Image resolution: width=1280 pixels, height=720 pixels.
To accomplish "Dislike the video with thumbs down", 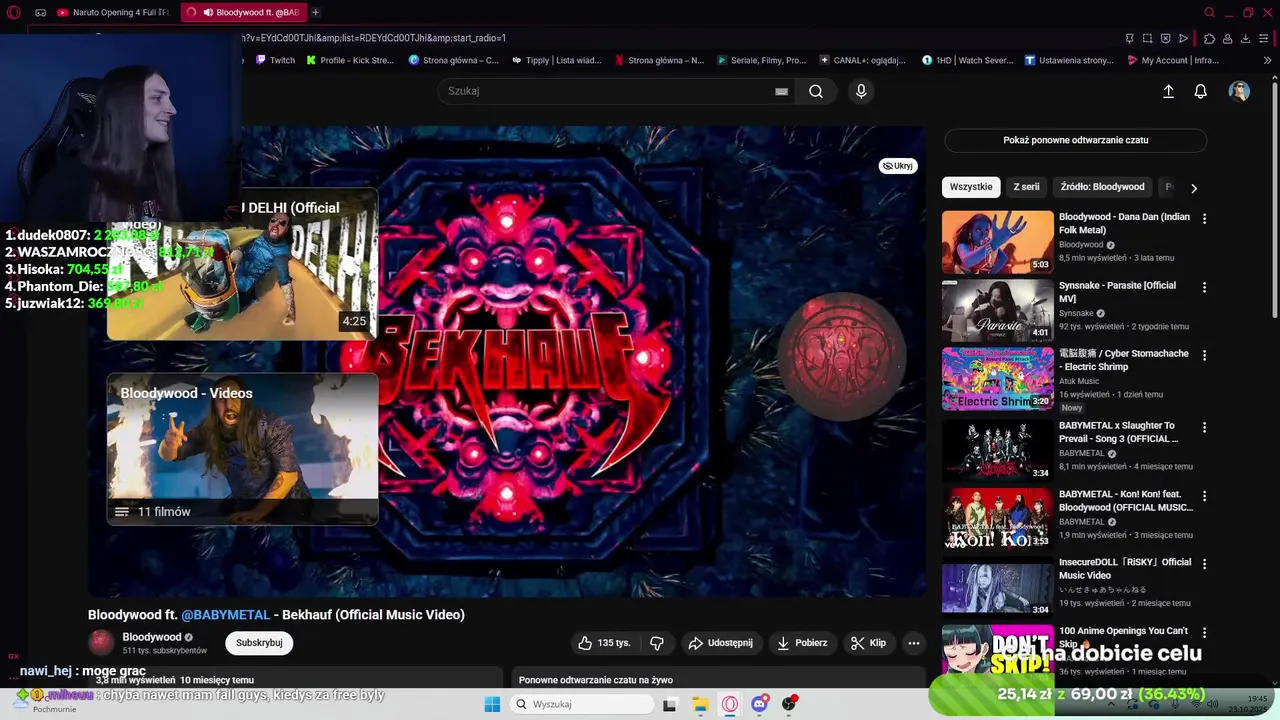I will click(x=657, y=643).
